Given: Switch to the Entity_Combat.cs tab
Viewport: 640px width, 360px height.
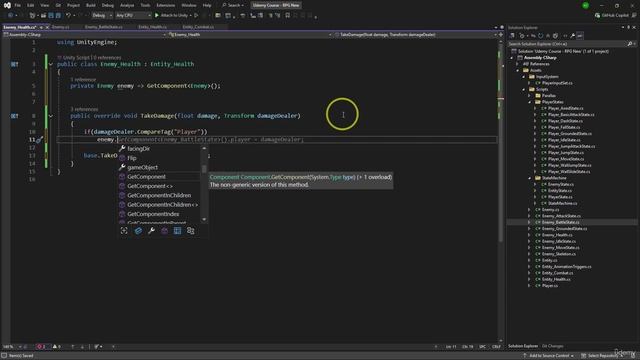Looking at the screenshot, I should 198,27.
